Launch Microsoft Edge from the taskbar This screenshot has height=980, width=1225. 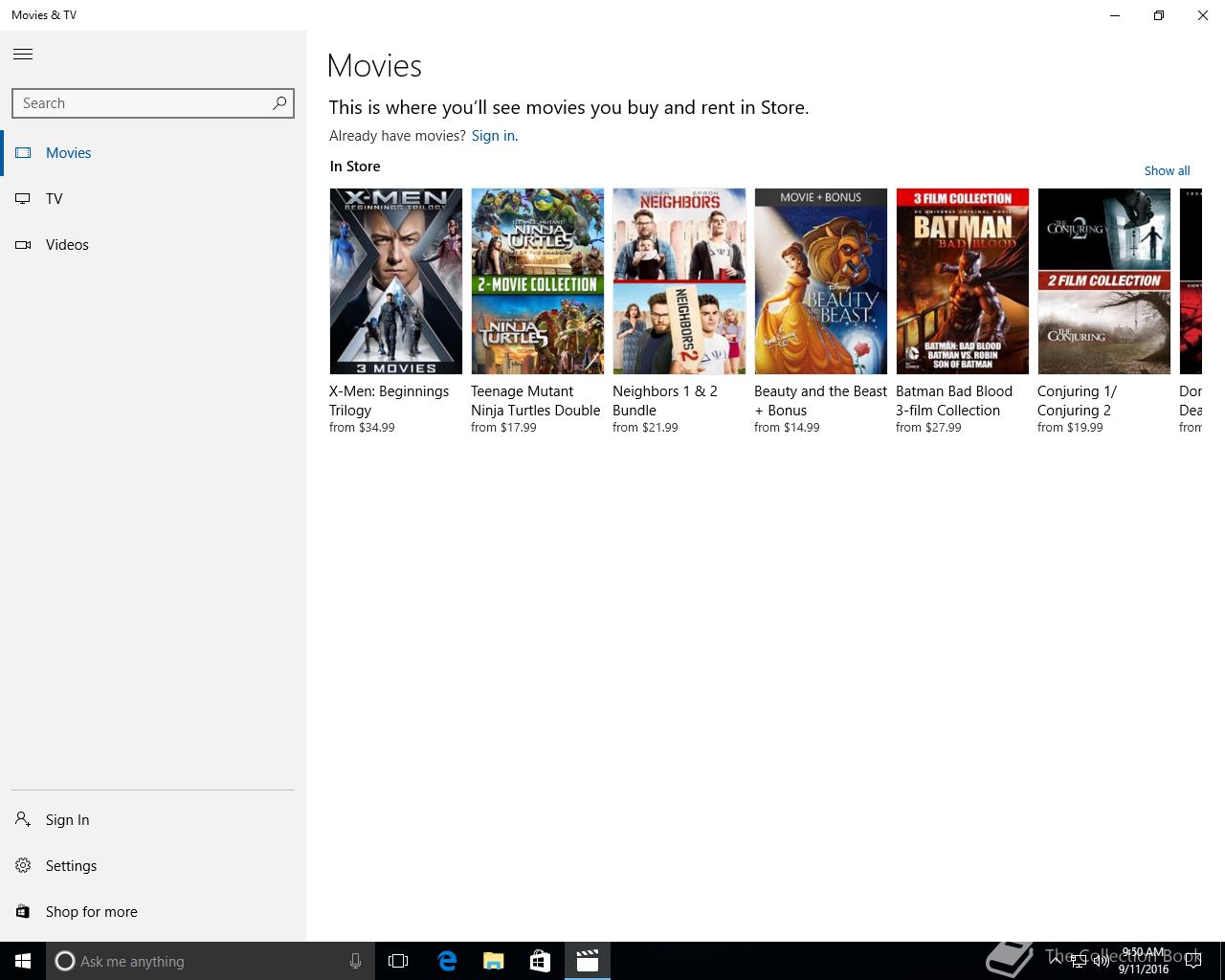tap(447, 961)
